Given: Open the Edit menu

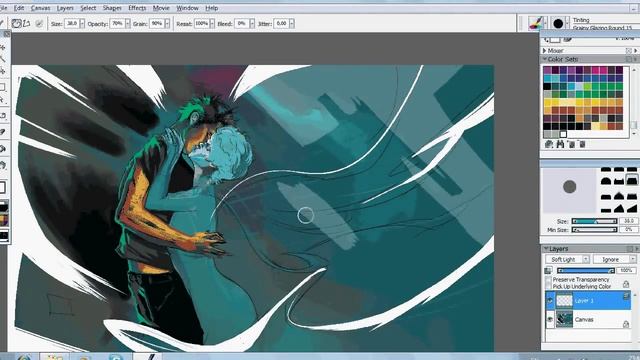Looking at the screenshot, I should [x=19, y=8].
